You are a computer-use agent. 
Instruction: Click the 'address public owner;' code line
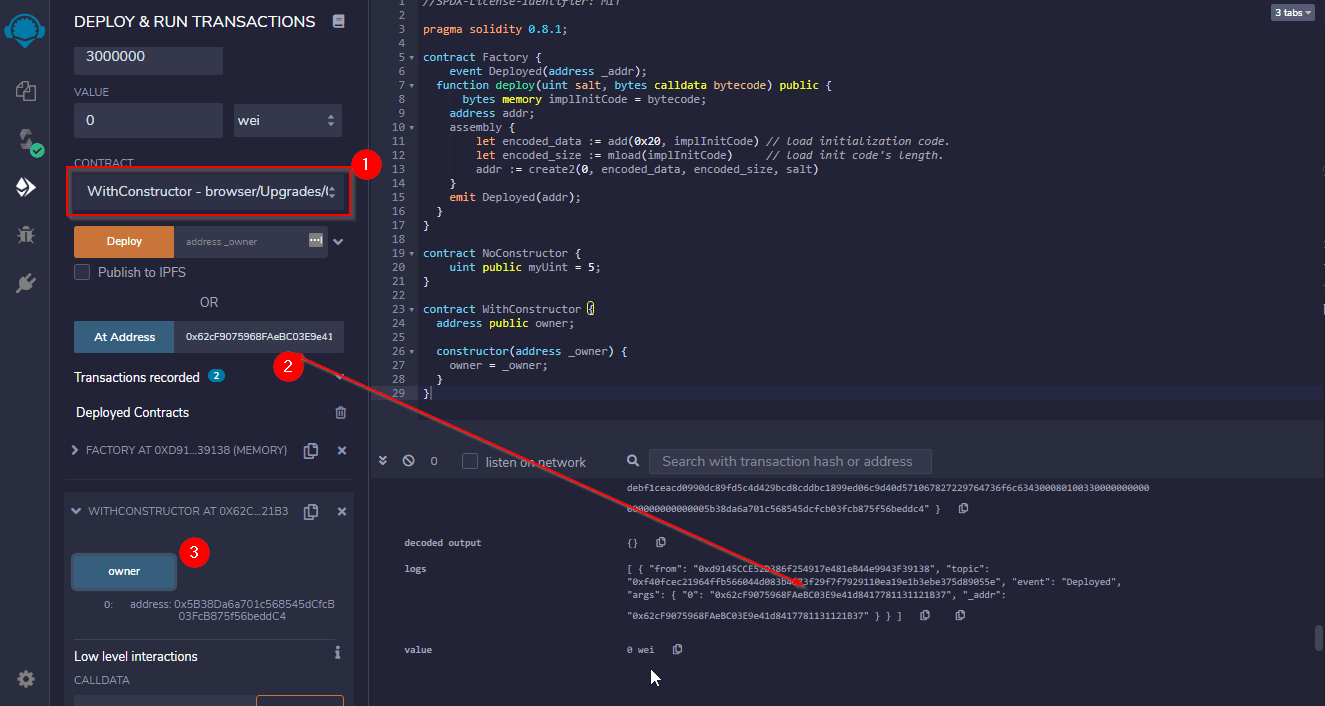pos(505,323)
